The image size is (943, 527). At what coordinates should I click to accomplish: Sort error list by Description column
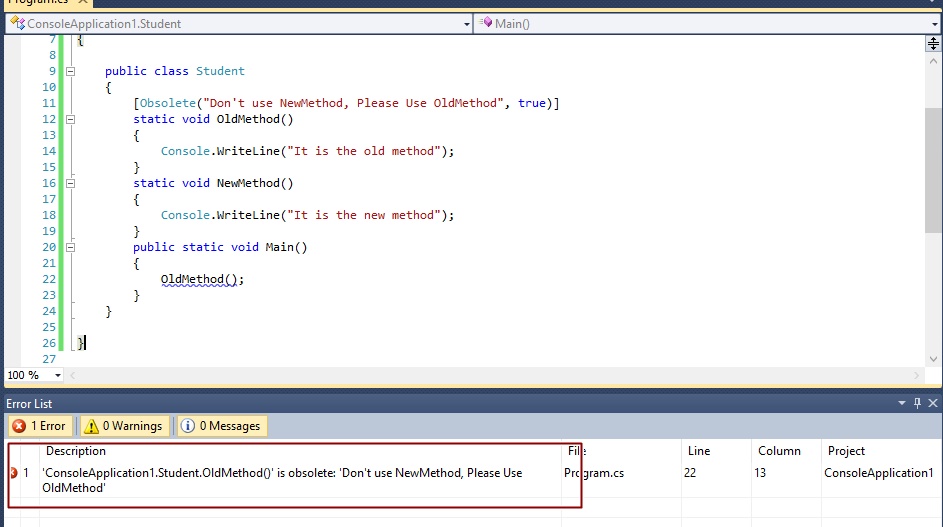[75, 451]
